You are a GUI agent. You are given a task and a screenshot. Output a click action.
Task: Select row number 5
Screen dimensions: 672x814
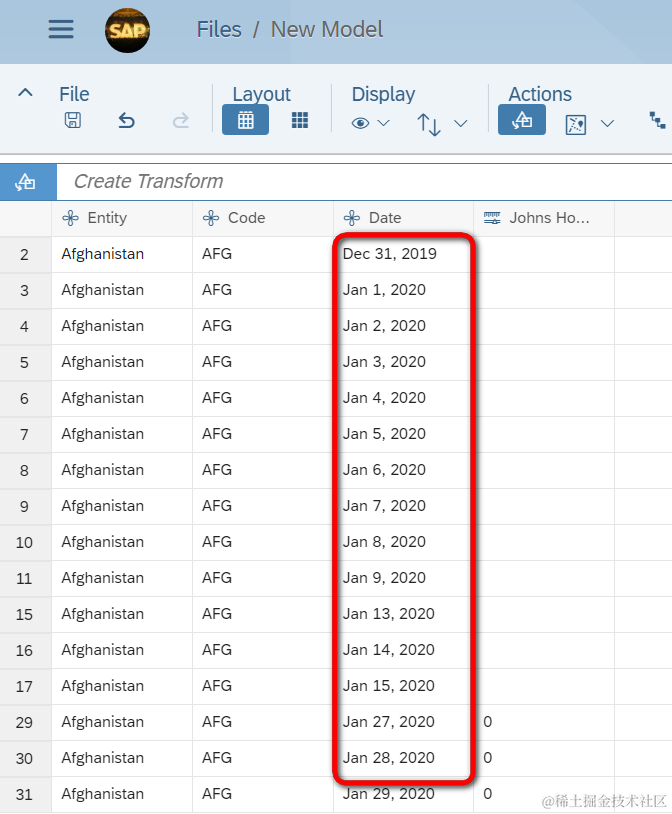(25, 362)
